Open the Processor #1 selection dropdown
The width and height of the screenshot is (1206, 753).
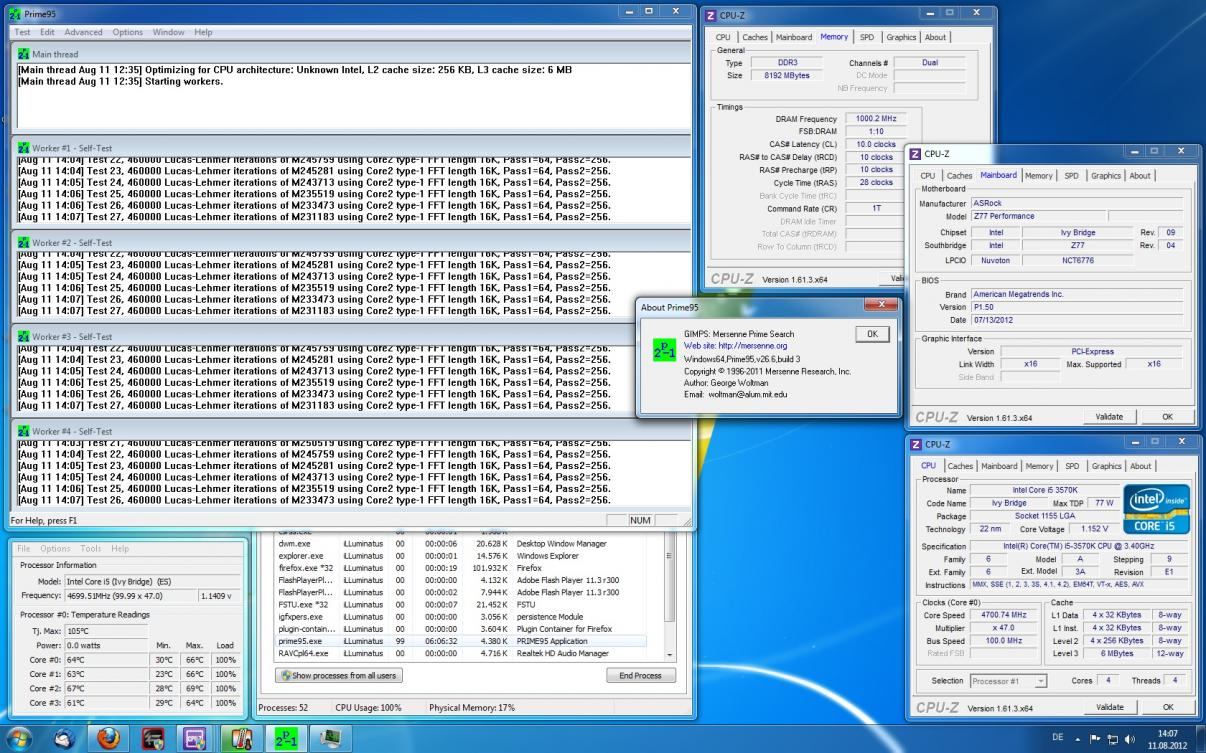coord(1010,681)
